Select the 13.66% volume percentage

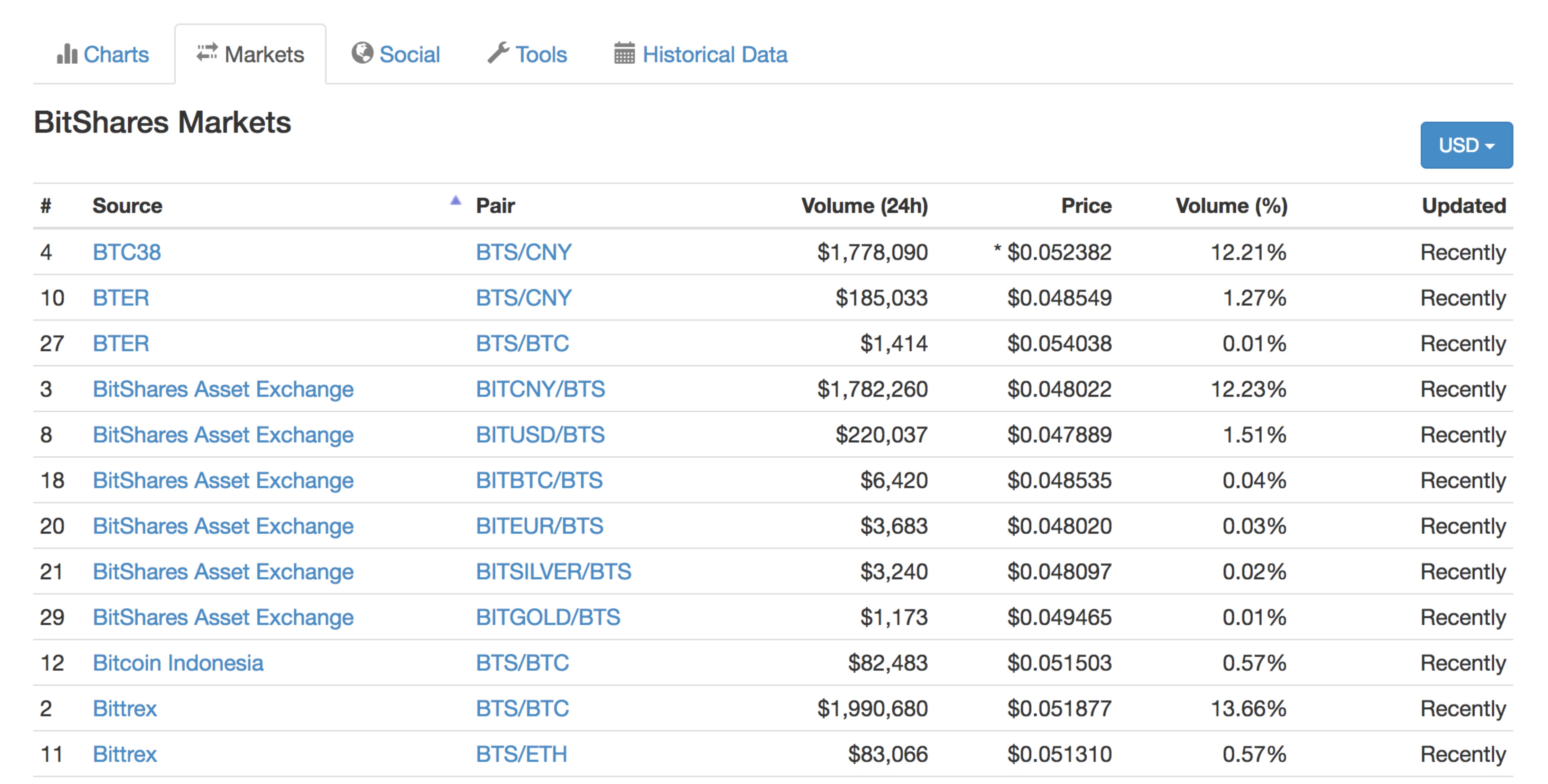[x=1248, y=709]
